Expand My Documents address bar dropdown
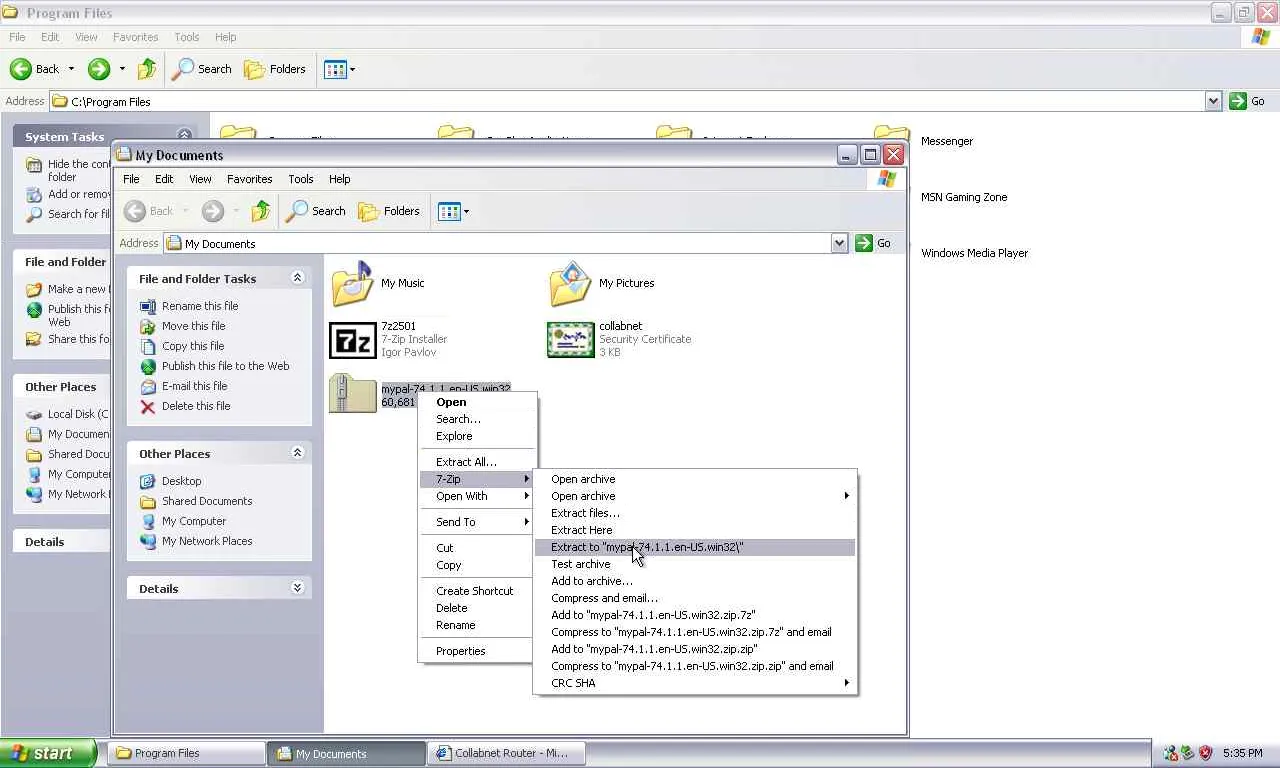Image resolution: width=1280 pixels, height=768 pixels. [x=839, y=243]
